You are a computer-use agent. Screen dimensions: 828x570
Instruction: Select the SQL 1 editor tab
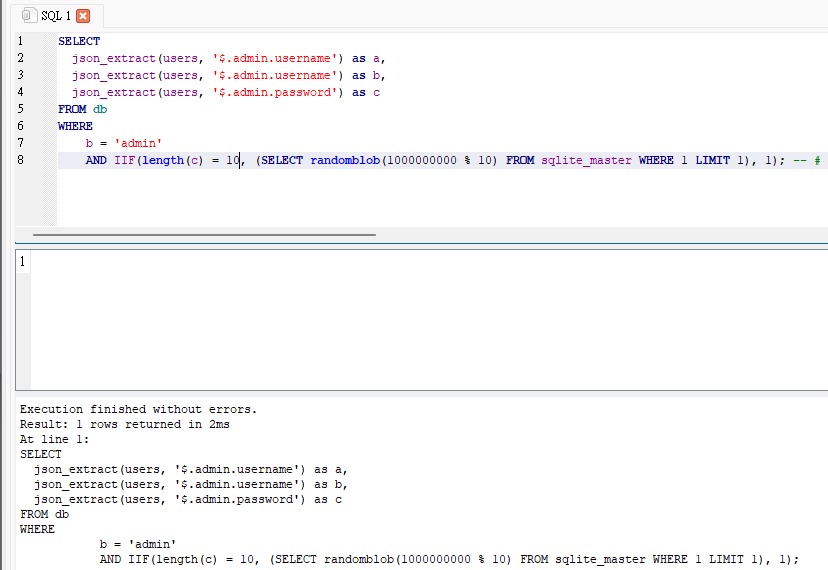(56, 16)
